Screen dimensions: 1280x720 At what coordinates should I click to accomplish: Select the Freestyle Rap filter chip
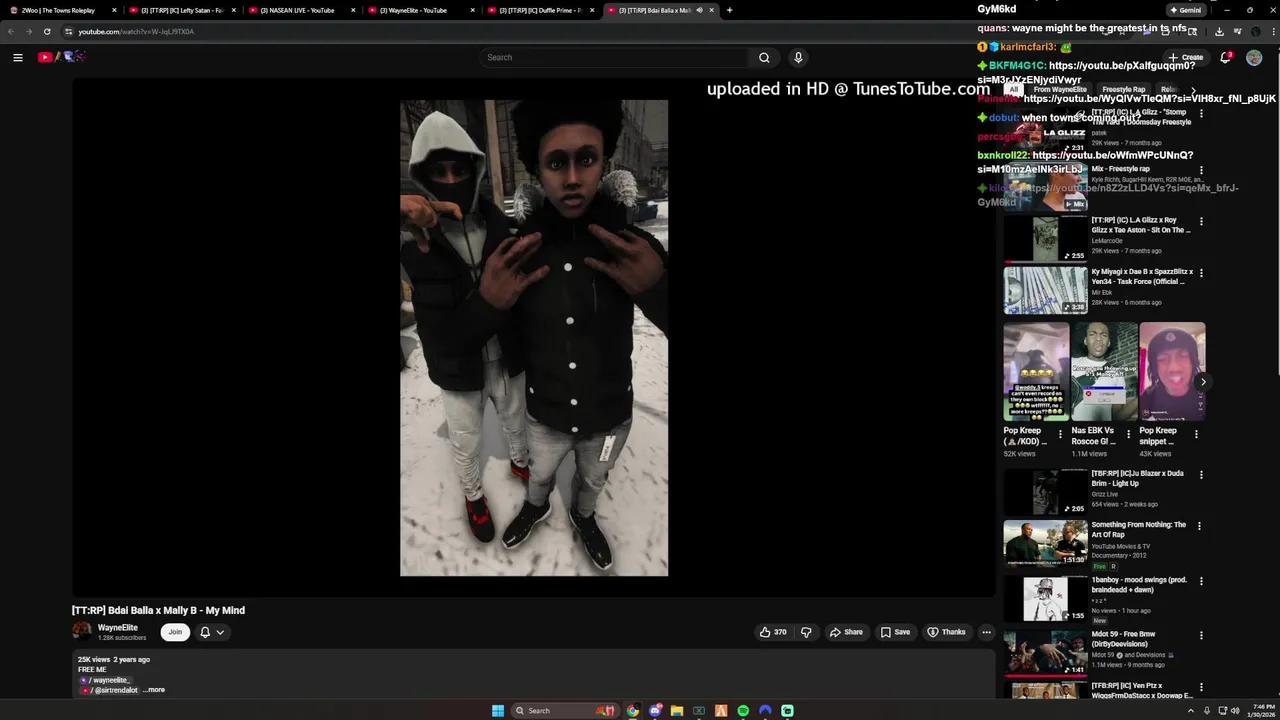tap(1124, 90)
